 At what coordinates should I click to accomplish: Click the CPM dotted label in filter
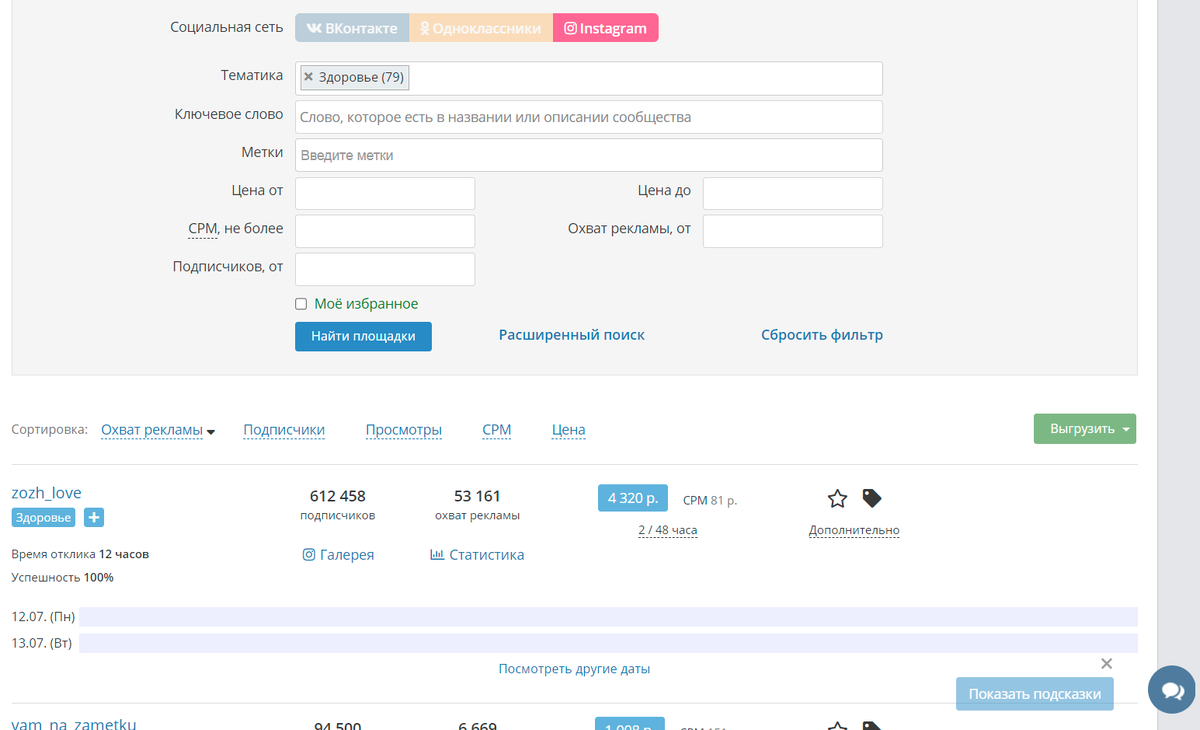(x=203, y=229)
